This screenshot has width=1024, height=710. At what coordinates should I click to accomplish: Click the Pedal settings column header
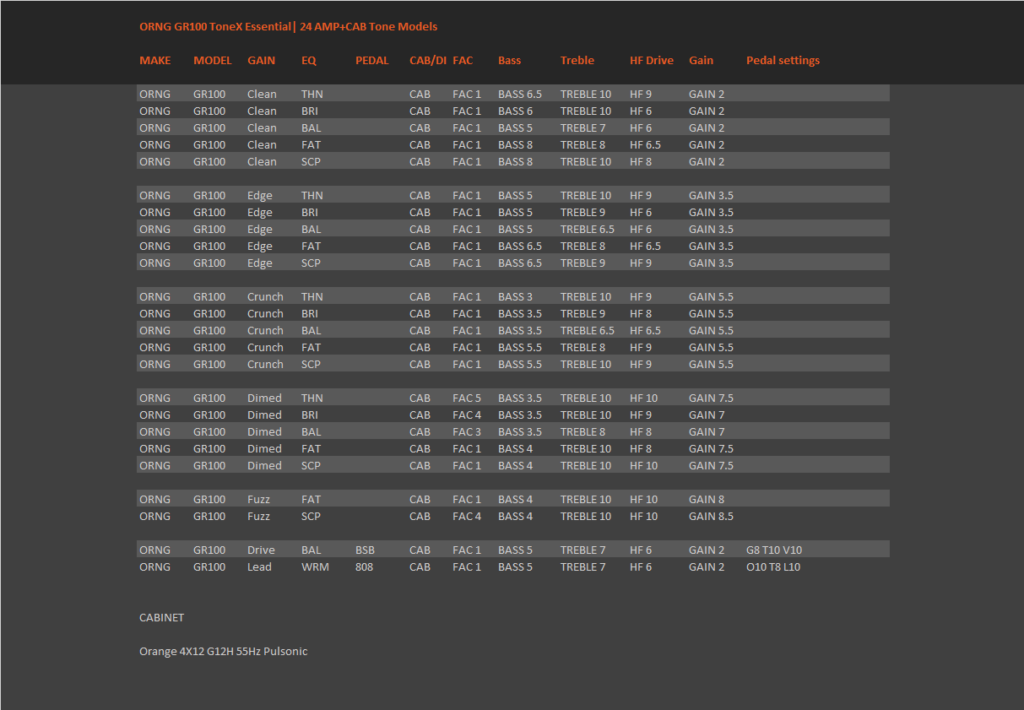tap(782, 60)
